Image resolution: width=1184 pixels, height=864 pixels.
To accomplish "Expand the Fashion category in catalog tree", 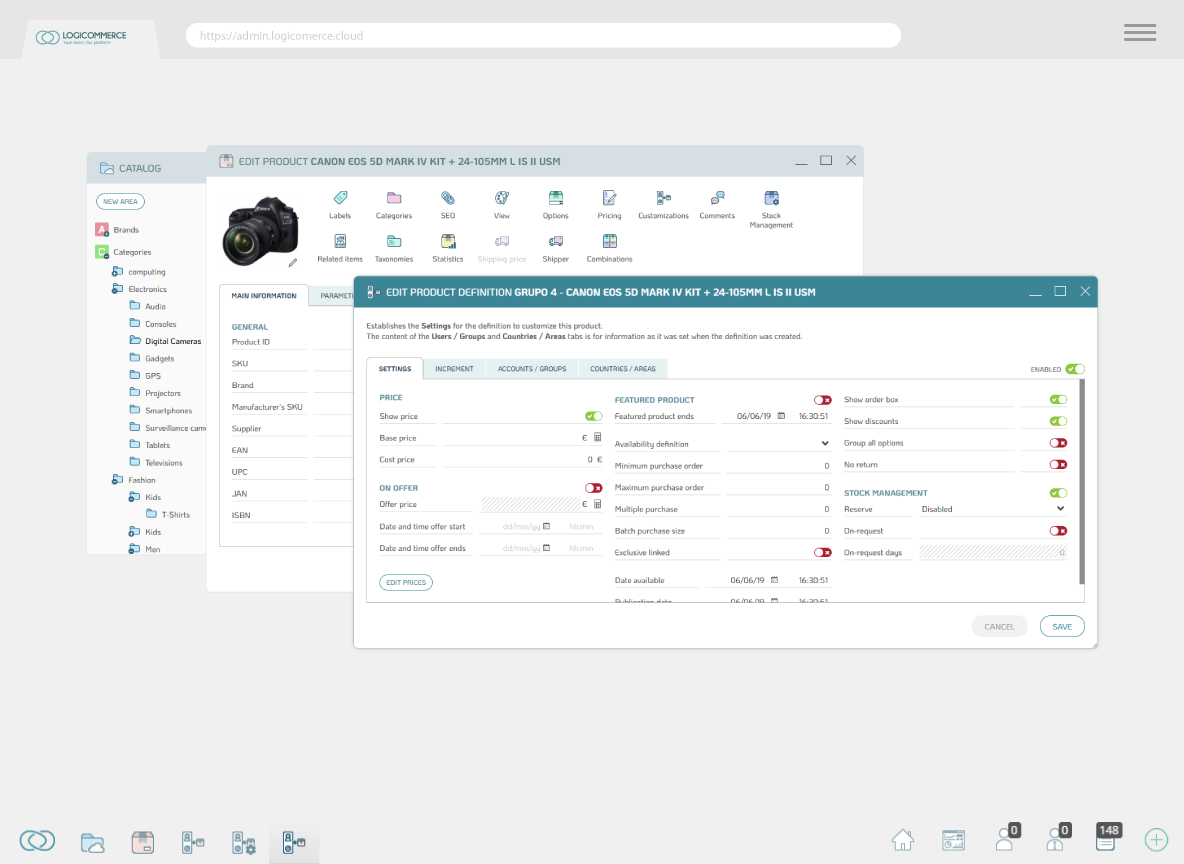I will [x=117, y=480].
